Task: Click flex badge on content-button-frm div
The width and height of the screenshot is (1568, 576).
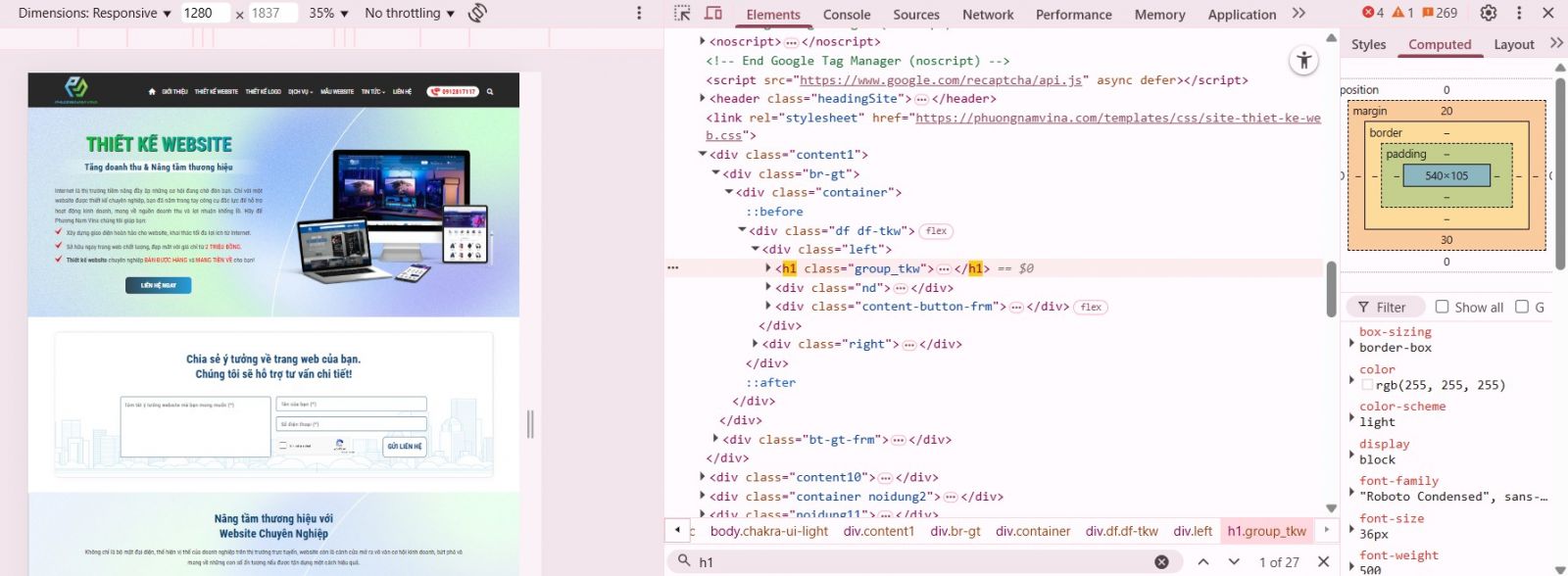Action: 1091,307
